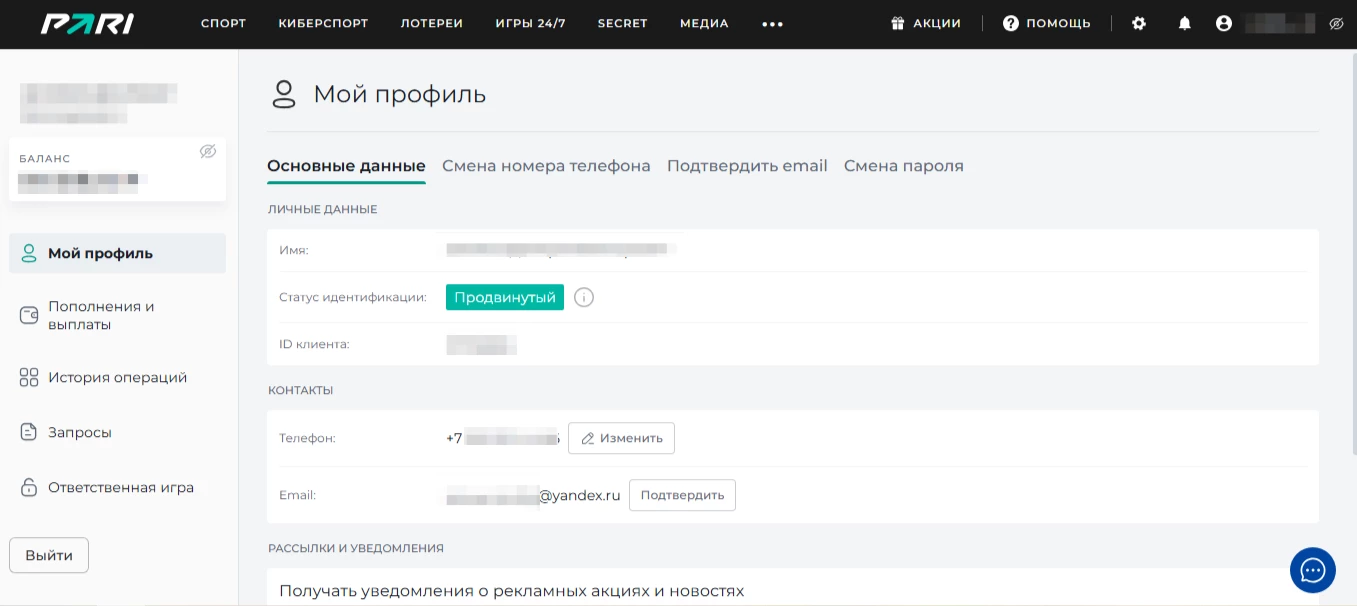Select Пополнения и выплаты in sidebar

point(101,315)
